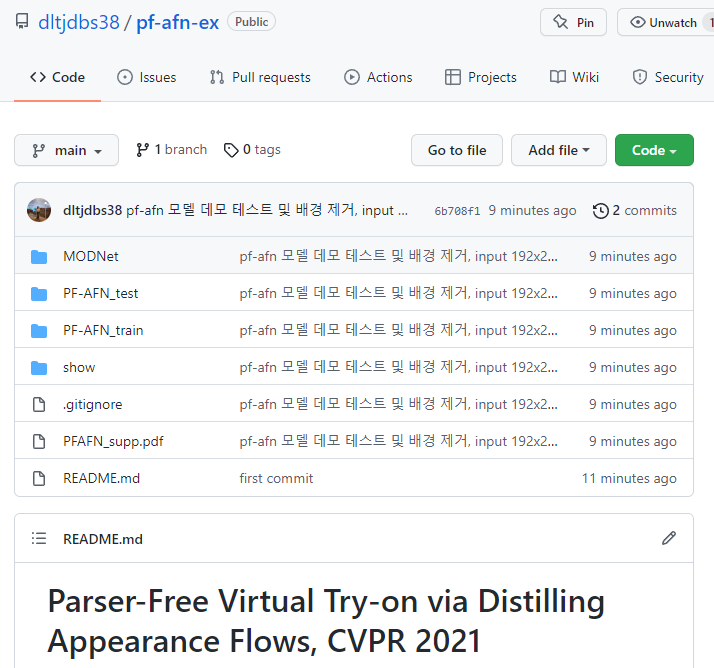Click the Parser-Free Virtual Try-on heading
The height and width of the screenshot is (668, 714).
pyautogui.click(x=326, y=621)
